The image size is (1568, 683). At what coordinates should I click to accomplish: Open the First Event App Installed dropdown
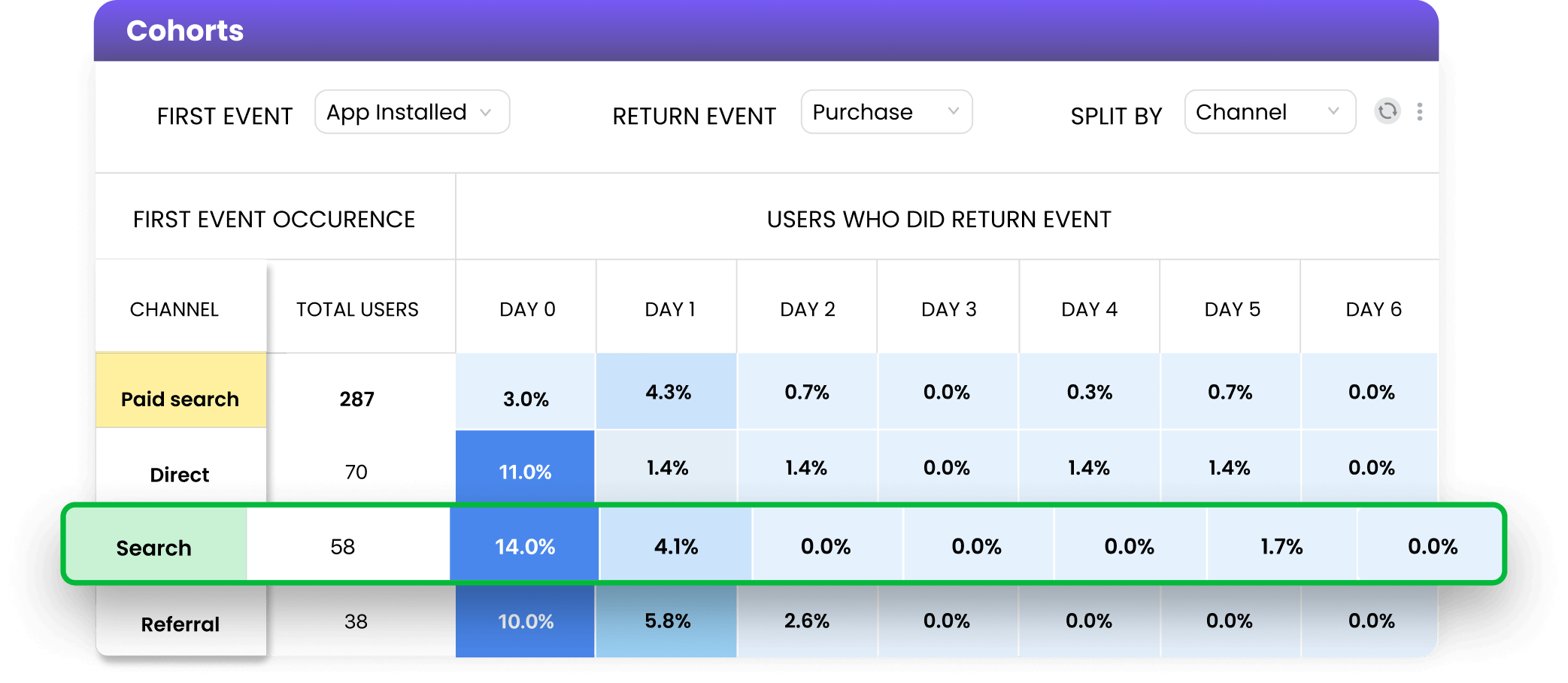coord(412,112)
